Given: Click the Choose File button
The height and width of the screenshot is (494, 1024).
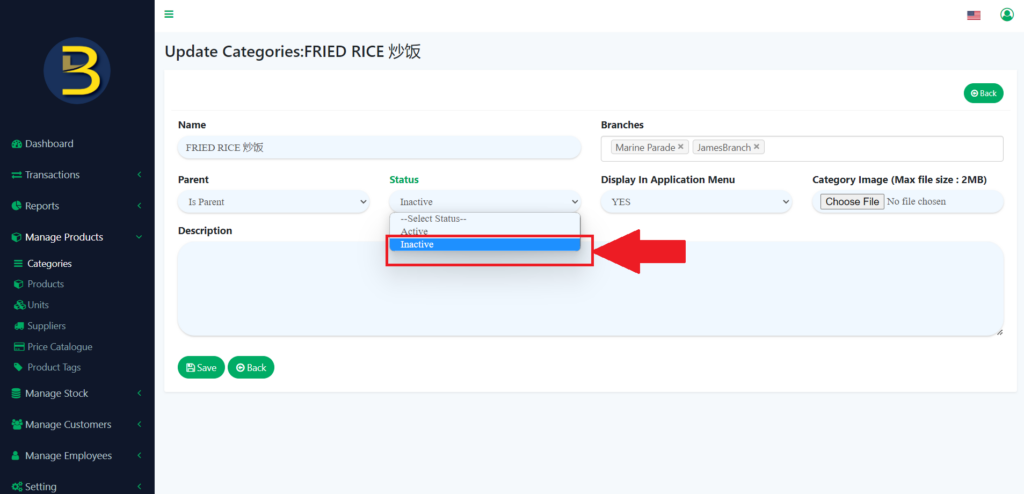Looking at the screenshot, I should point(852,202).
